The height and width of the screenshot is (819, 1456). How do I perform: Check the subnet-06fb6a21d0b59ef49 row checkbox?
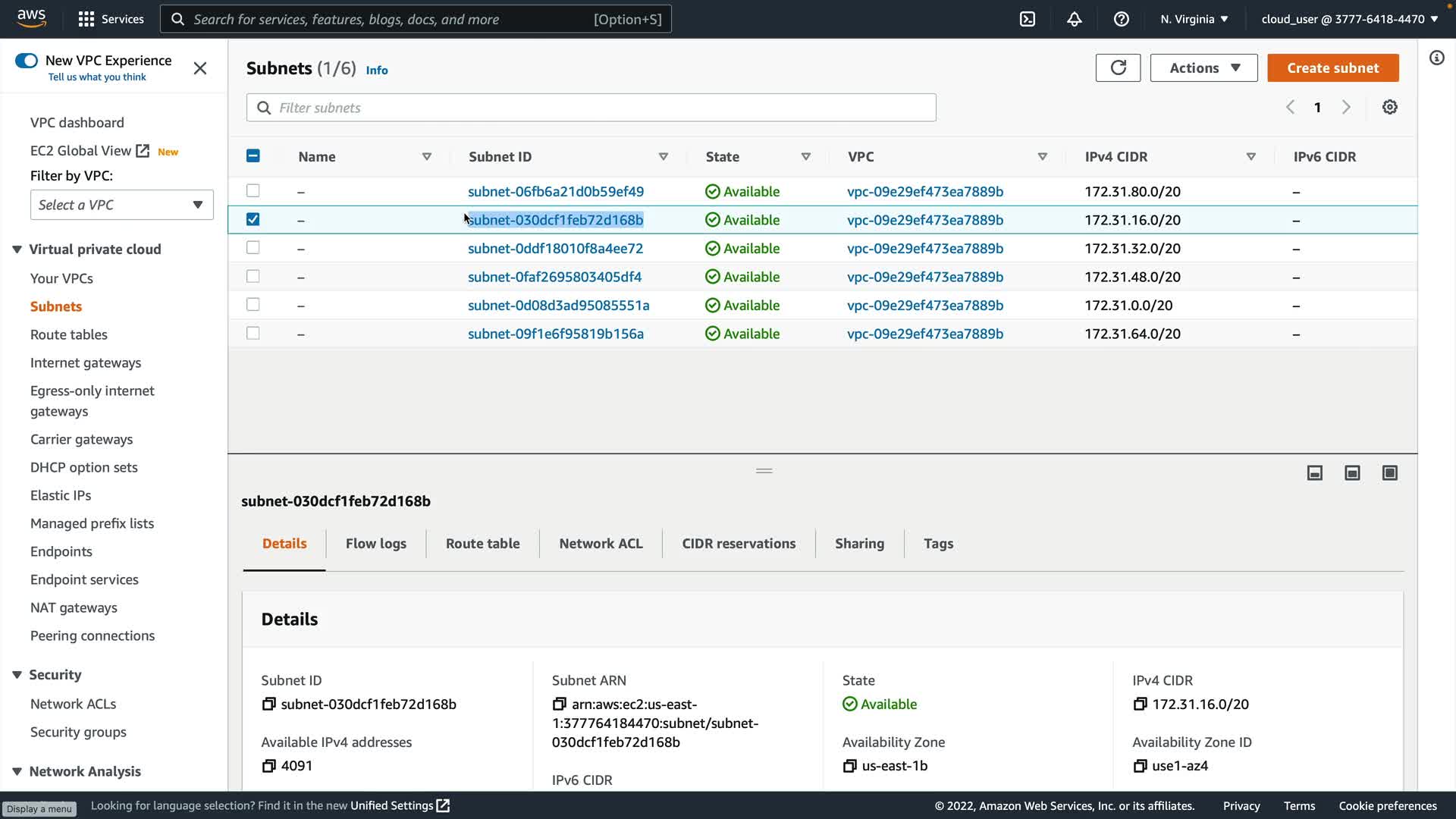pos(253,191)
